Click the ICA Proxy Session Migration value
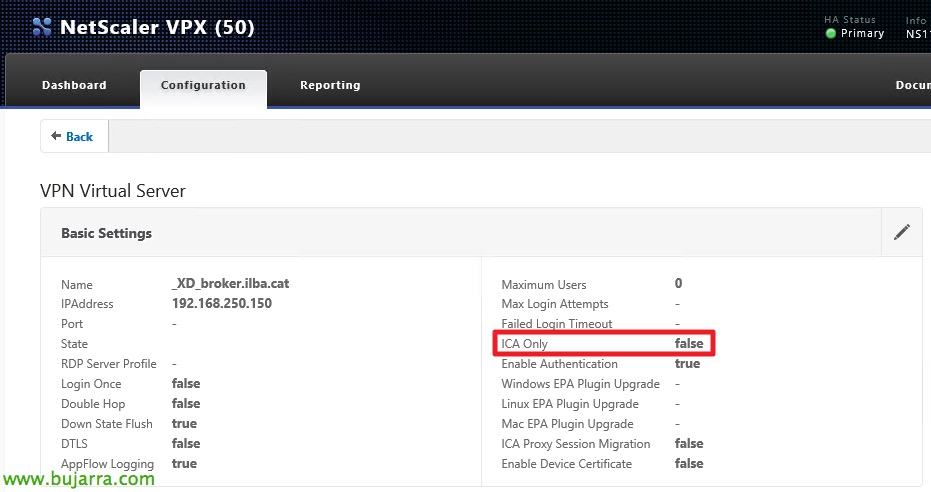Viewport: 931px width, 492px height. [689, 443]
